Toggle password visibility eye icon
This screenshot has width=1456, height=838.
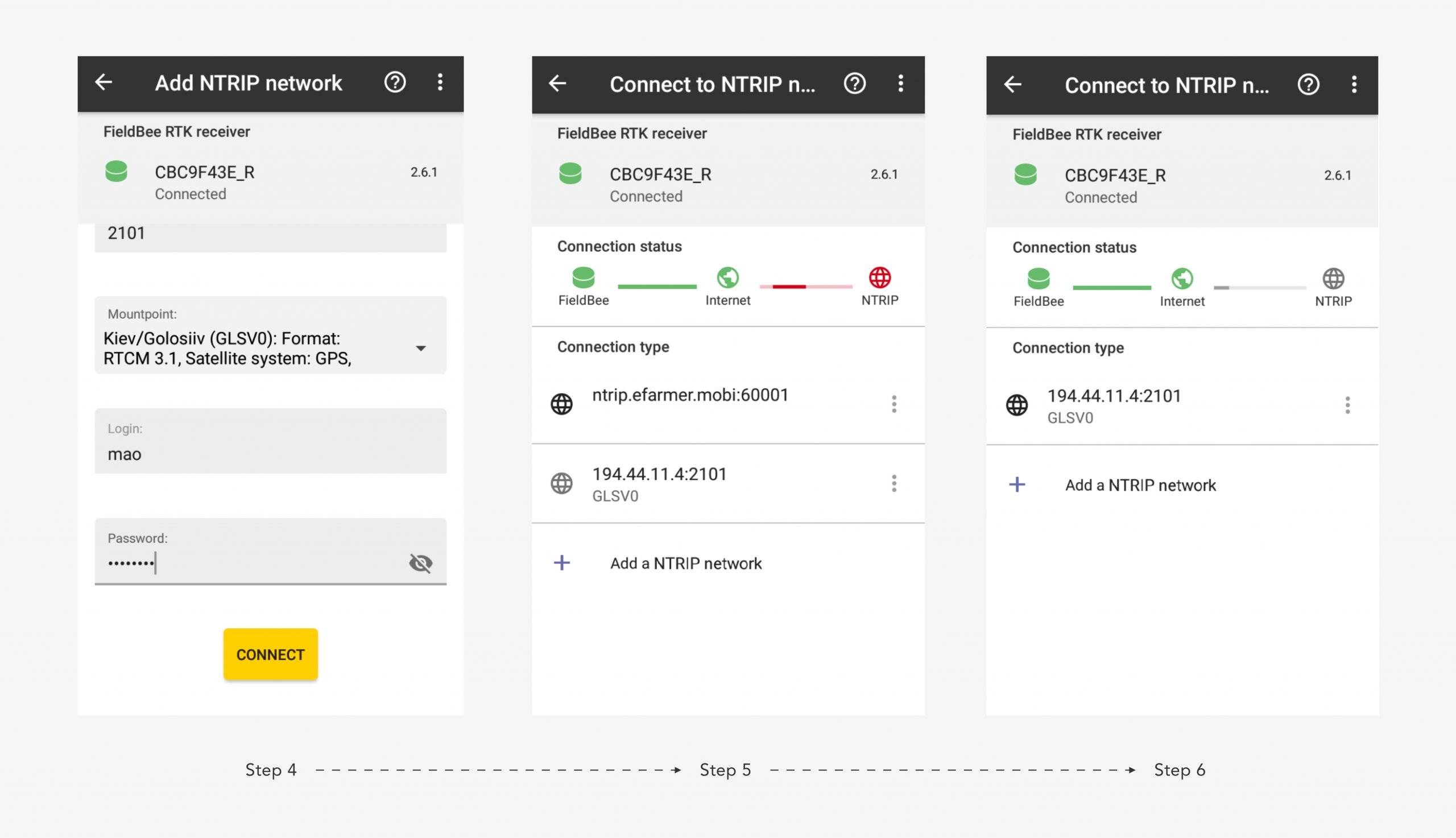(420, 562)
